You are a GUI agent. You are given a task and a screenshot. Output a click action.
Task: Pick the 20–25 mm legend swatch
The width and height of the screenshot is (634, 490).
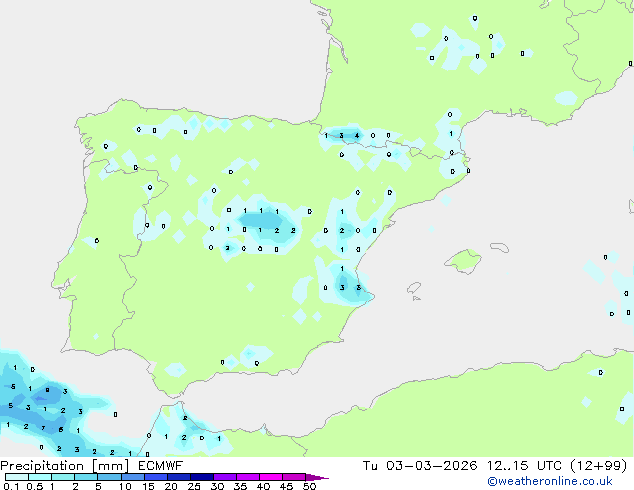click(x=178, y=477)
